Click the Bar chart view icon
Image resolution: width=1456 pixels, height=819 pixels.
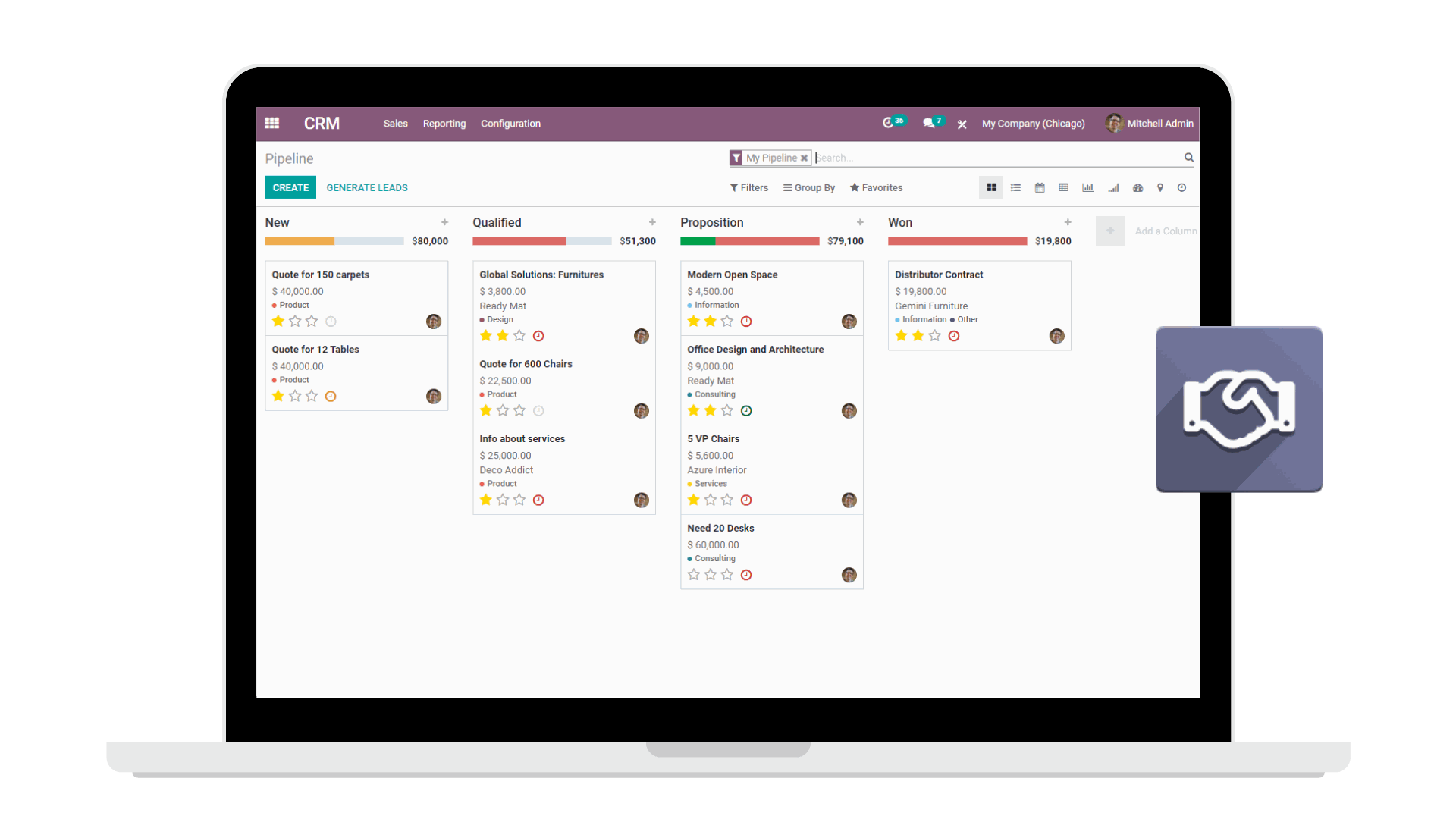coord(1089,187)
